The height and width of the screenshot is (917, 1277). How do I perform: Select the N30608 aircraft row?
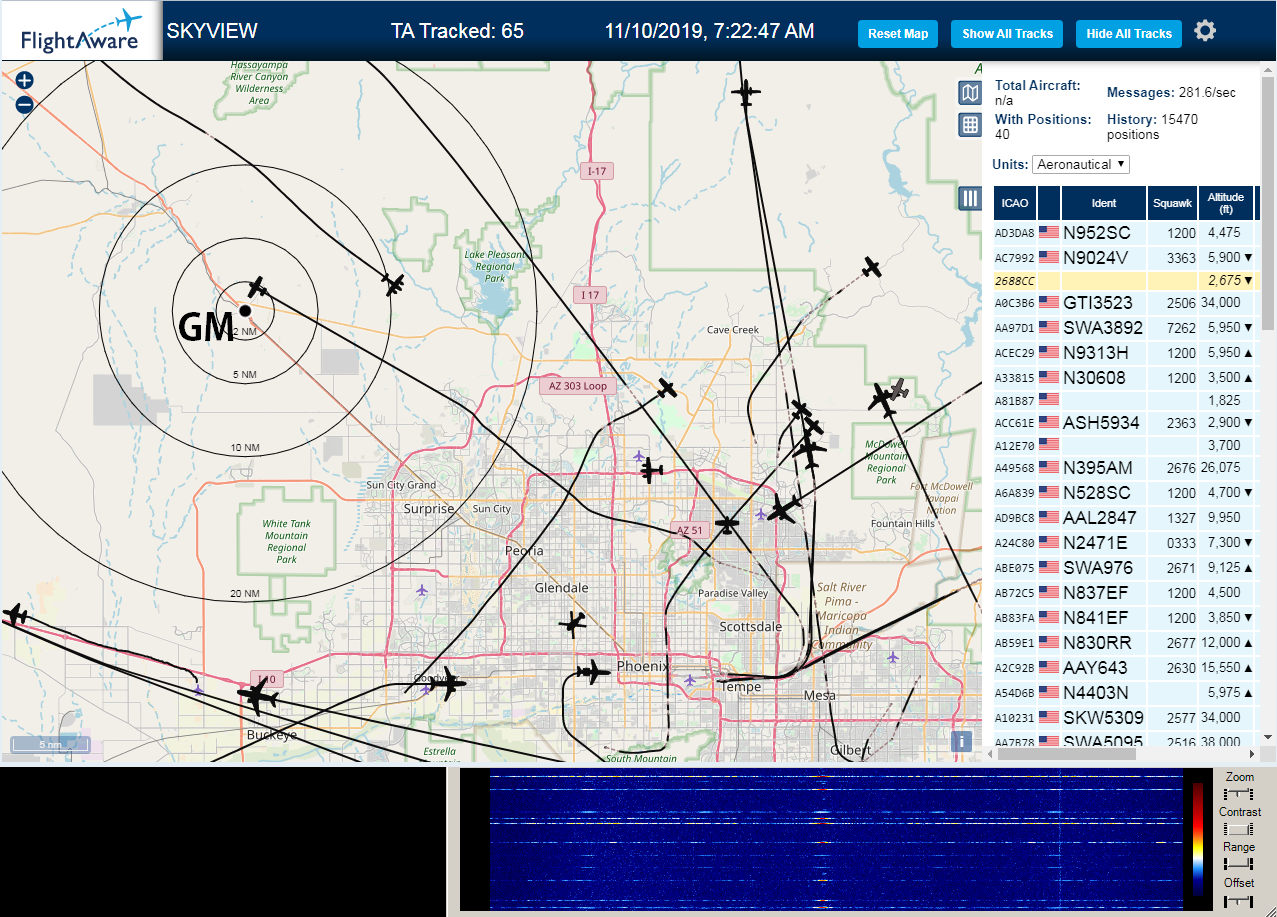(x=1125, y=378)
